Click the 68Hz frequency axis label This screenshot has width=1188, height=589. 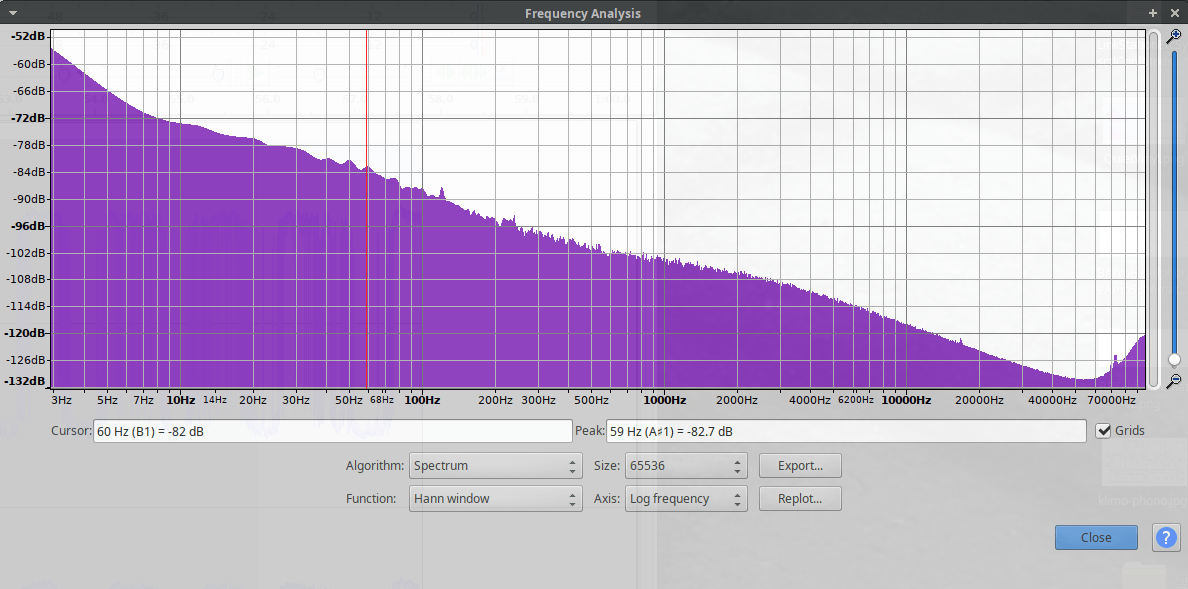(381, 399)
